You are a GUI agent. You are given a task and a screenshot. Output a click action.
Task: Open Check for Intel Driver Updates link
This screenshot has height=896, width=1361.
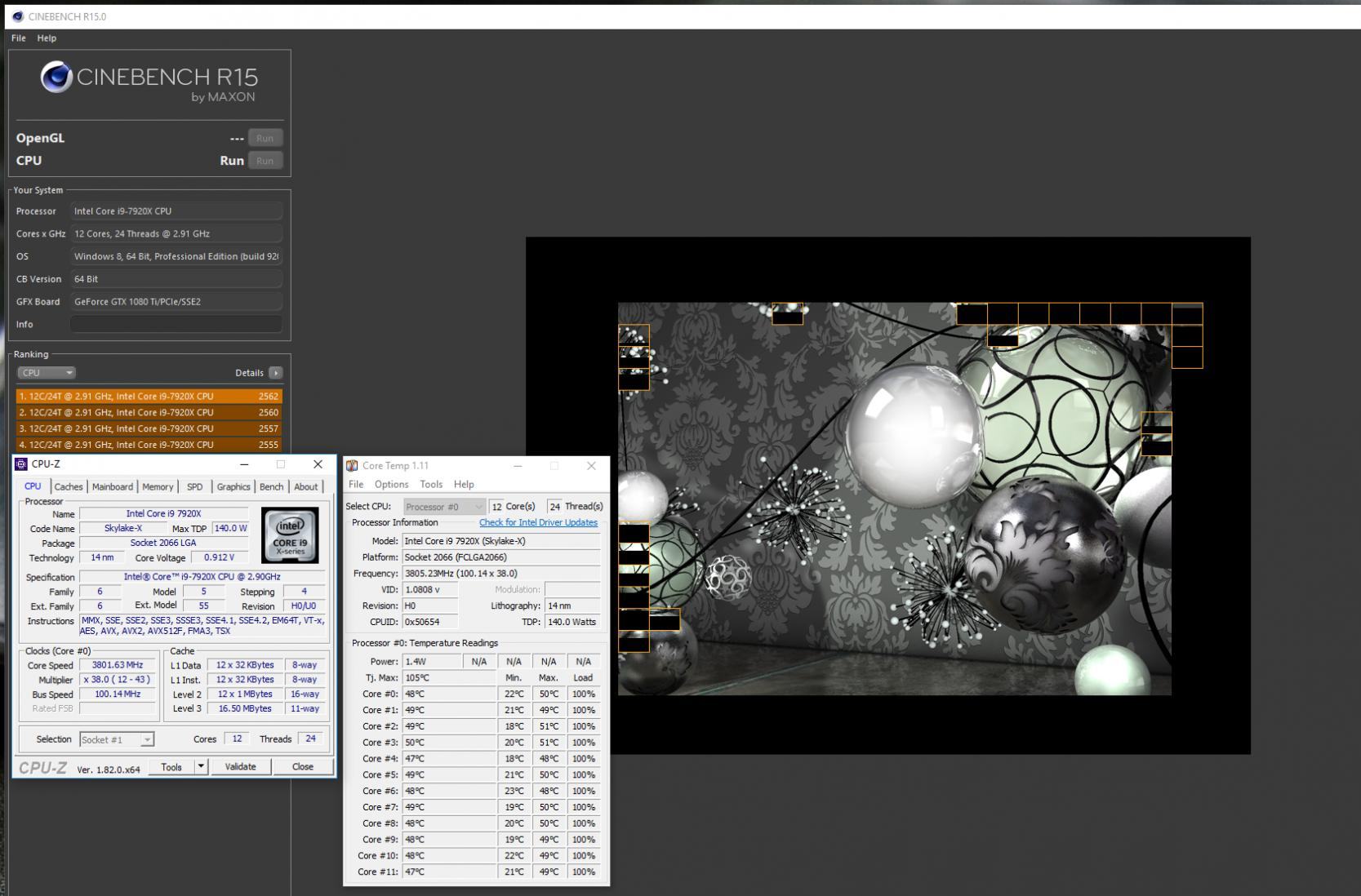pyautogui.click(x=538, y=523)
